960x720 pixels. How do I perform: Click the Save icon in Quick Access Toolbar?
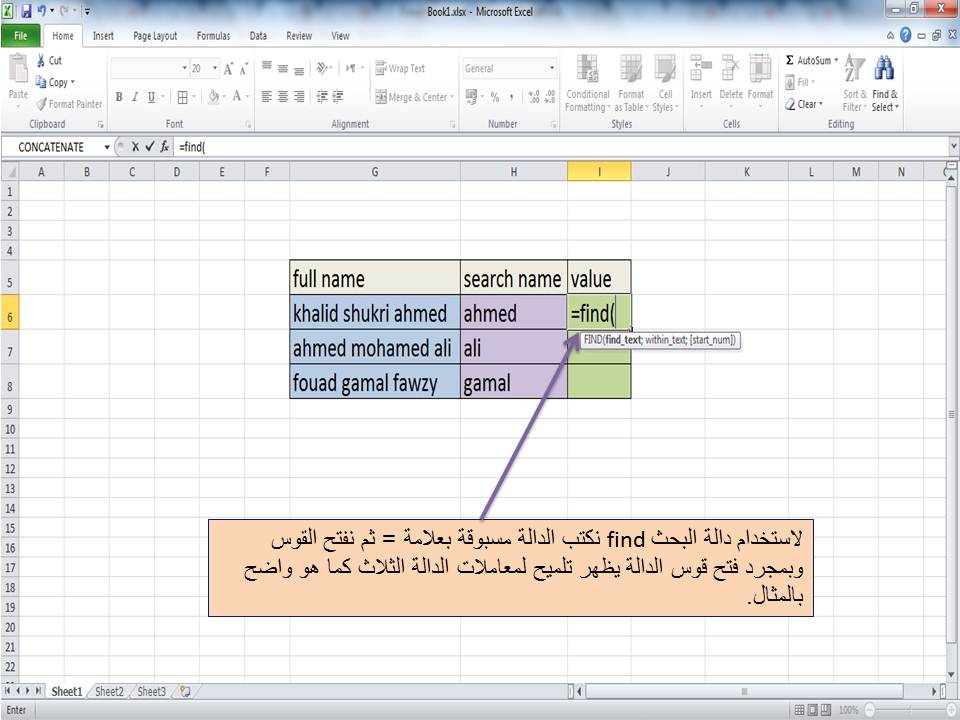[26, 11]
